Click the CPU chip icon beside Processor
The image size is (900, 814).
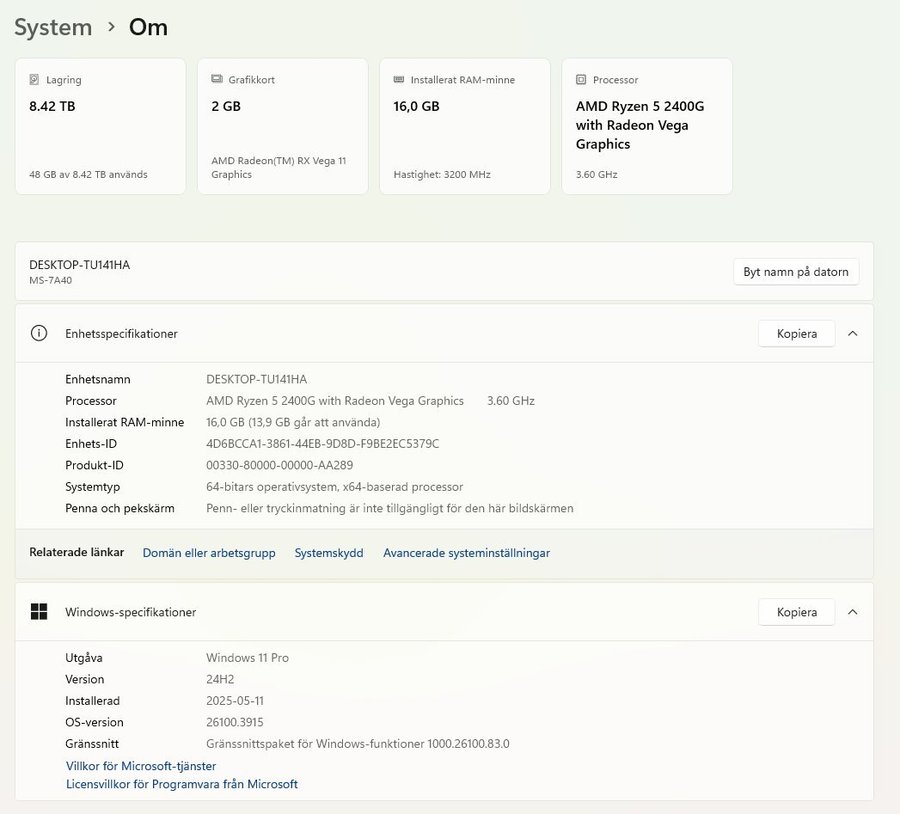click(x=581, y=79)
